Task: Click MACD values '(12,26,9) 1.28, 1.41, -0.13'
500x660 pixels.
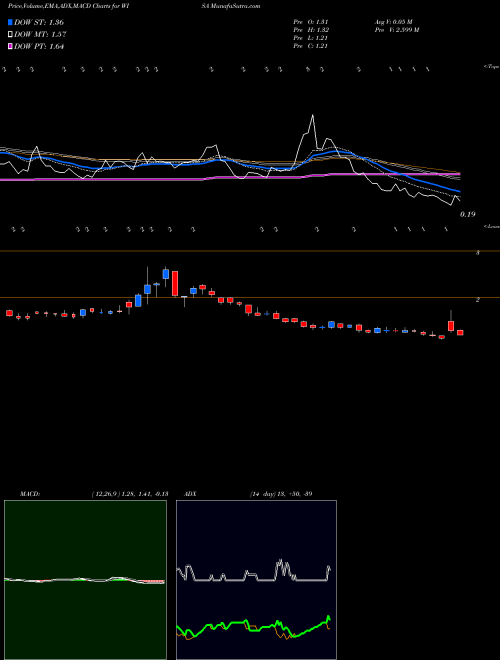Action: coord(130,494)
